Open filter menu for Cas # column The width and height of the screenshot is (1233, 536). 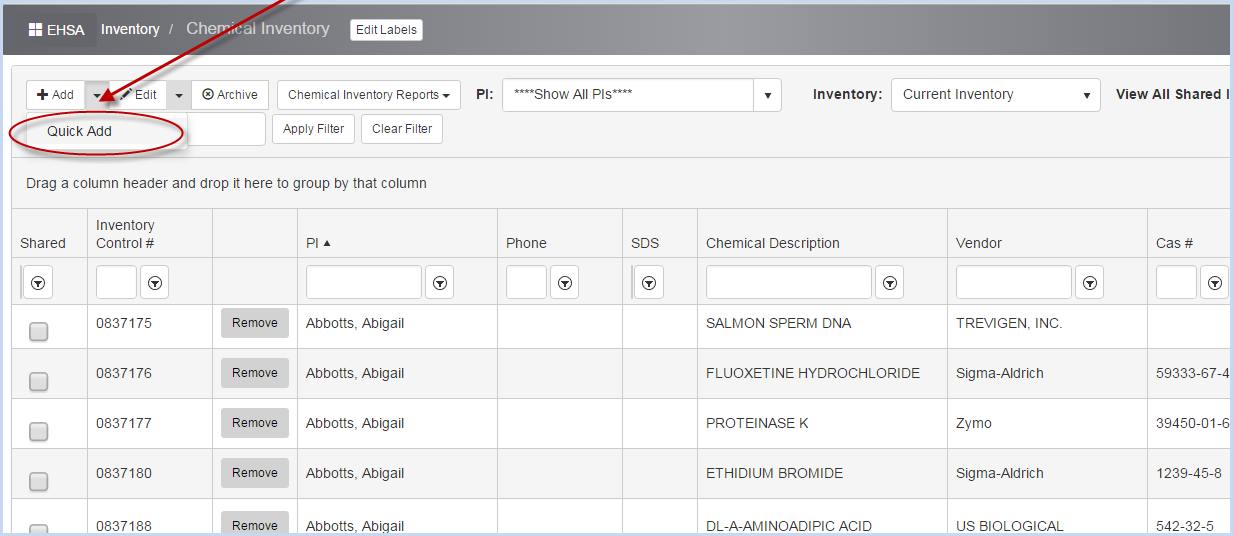pos(1215,284)
